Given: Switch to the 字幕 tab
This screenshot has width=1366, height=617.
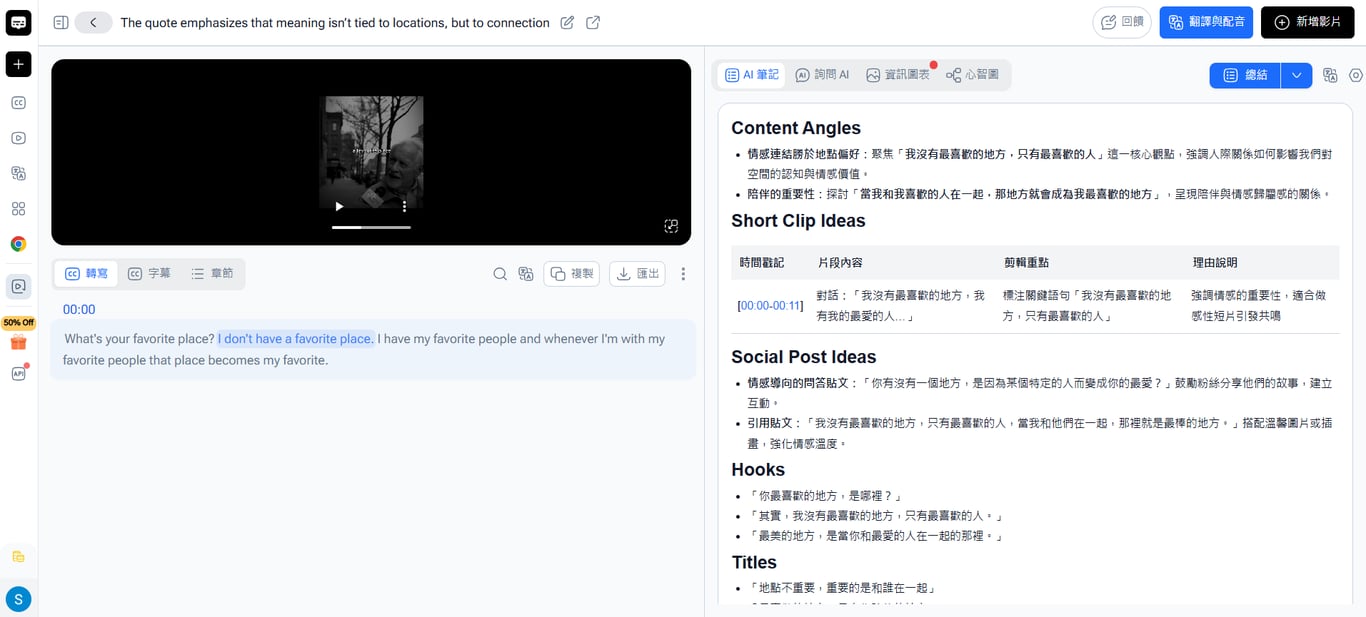Looking at the screenshot, I should 149,273.
